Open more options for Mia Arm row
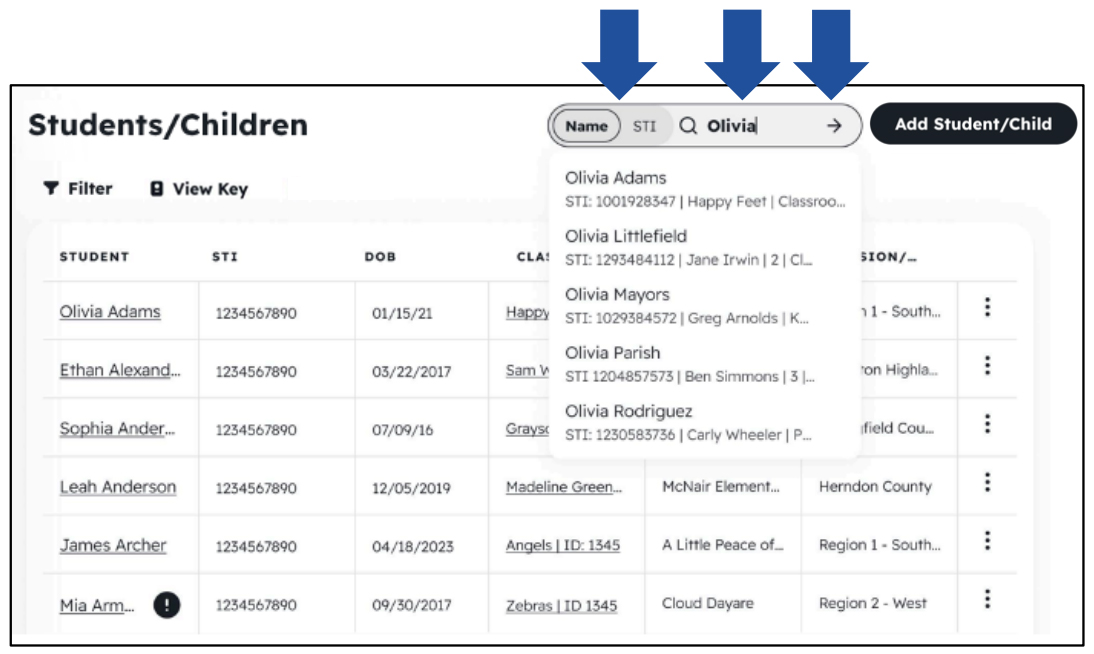The width and height of the screenshot is (1094, 654). (987, 599)
